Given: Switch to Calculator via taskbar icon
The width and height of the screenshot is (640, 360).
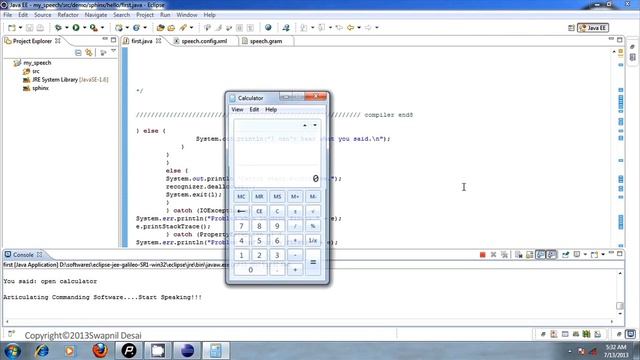Looking at the screenshot, I should pos(216,351).
